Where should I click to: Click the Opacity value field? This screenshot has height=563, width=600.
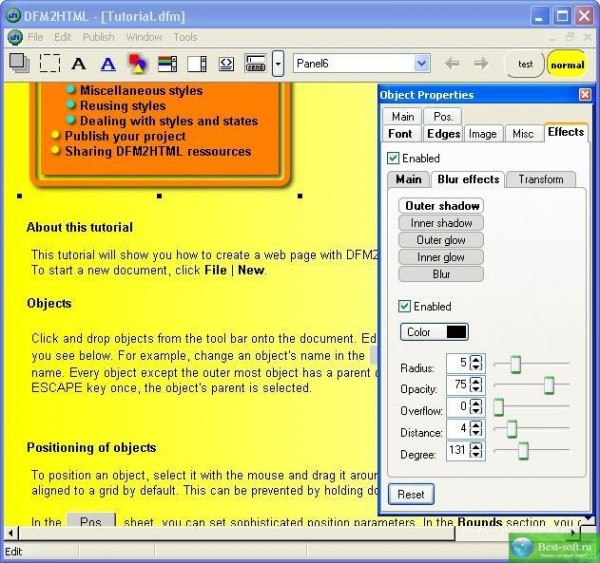tap(457, 385)
